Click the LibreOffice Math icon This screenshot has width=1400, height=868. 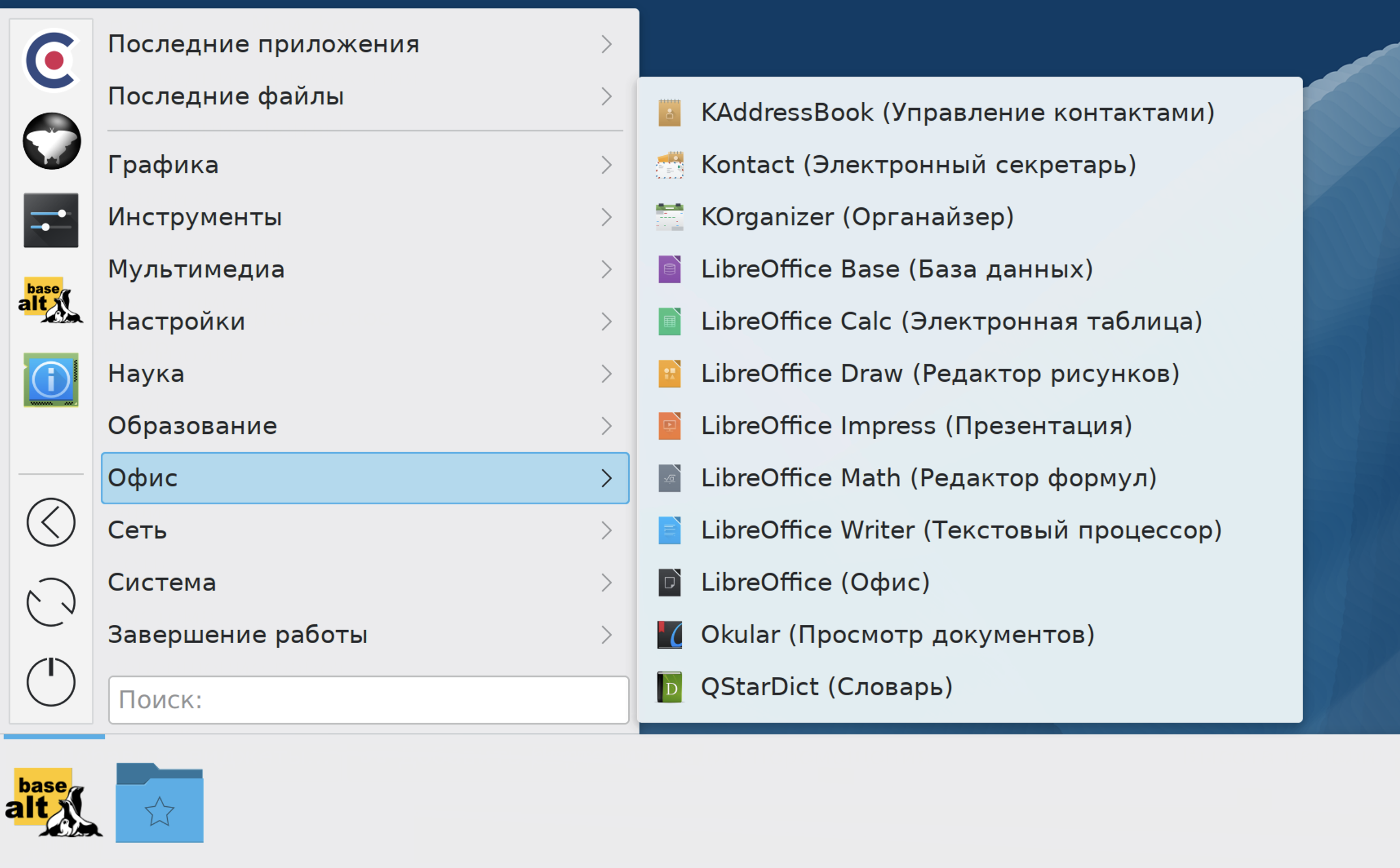point(669,478)
